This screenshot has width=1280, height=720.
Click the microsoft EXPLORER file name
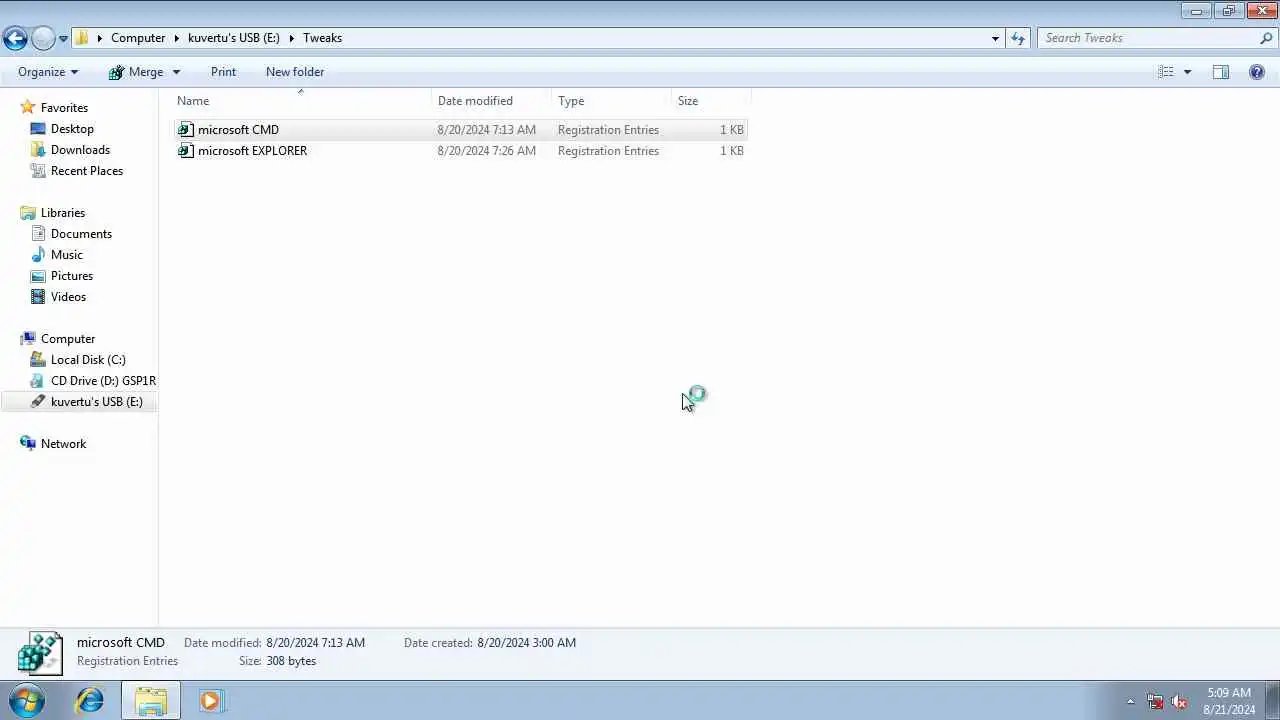[x=252, y=151]
